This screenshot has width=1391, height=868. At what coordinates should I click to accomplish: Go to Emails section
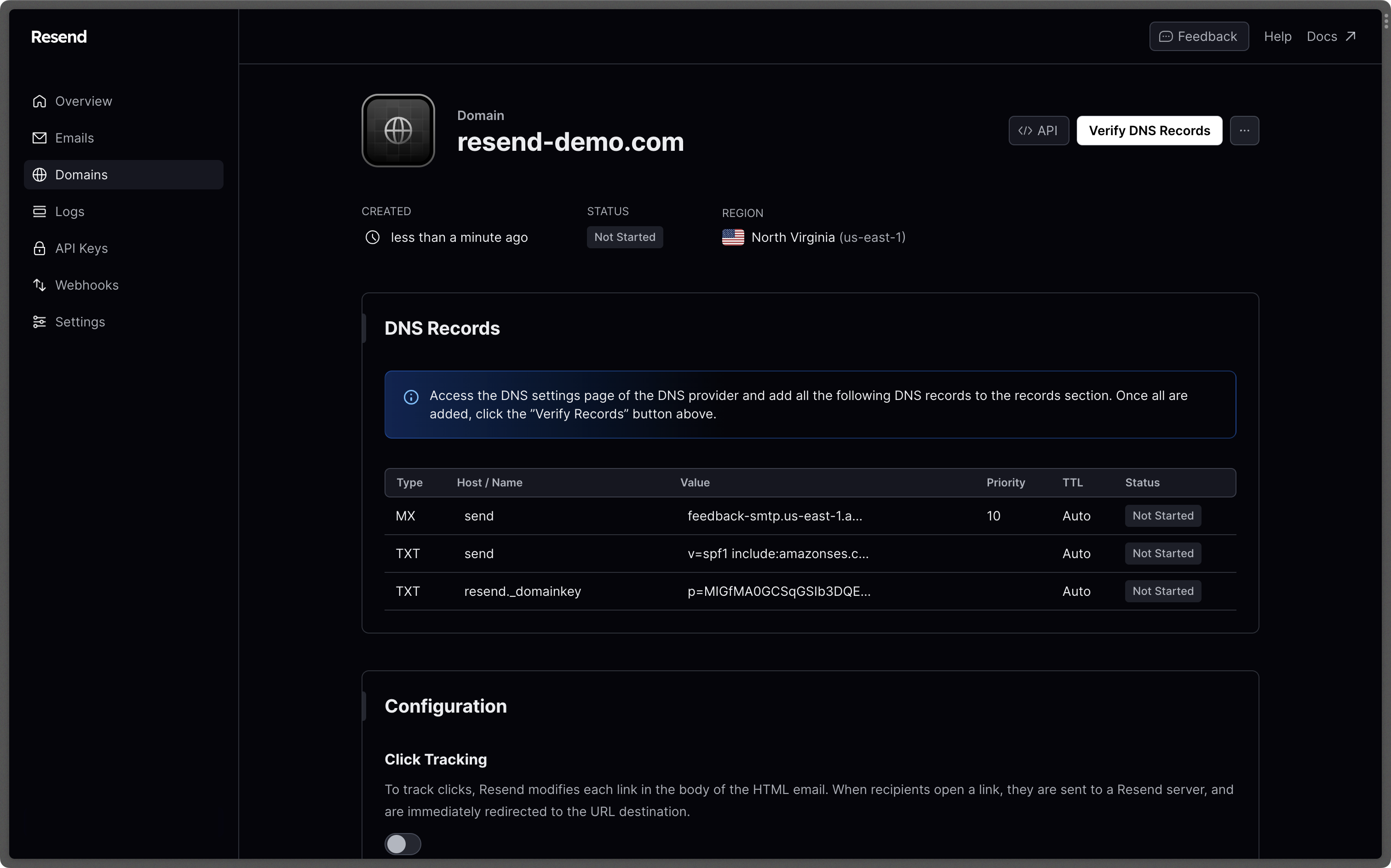click(x=123, y=138)
